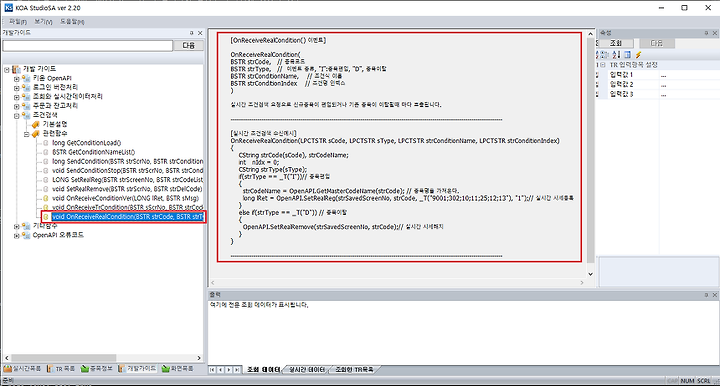Expand the 조회와 실시간데이터처리 node
The image size is (720, 386).
click(x=17, y=97)
